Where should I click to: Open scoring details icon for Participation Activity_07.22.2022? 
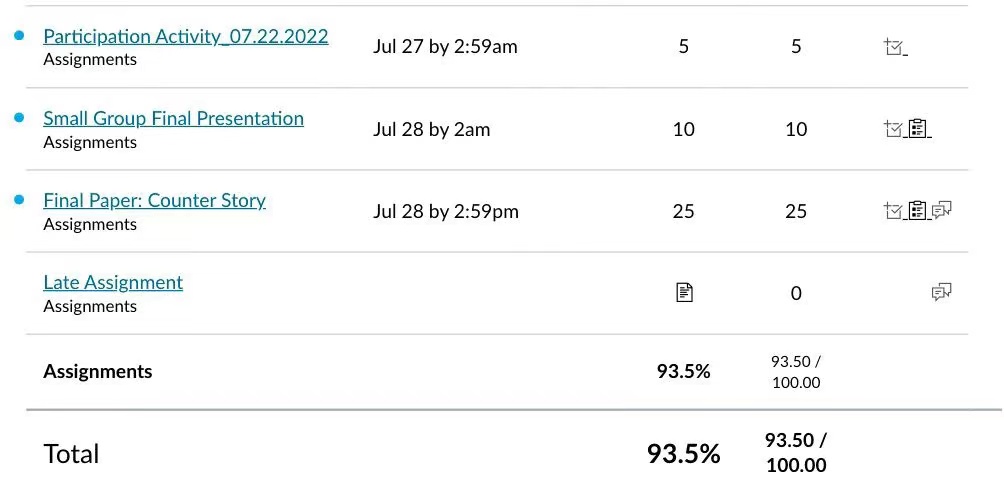(893, 47)
